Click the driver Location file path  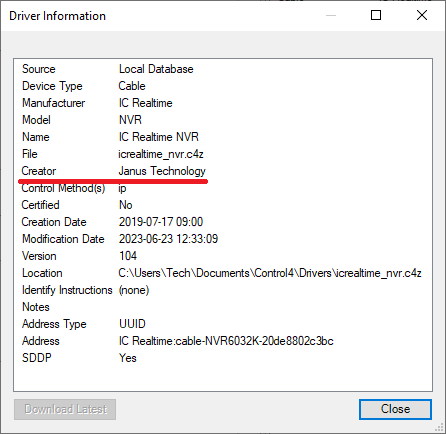tap(270, 273)
